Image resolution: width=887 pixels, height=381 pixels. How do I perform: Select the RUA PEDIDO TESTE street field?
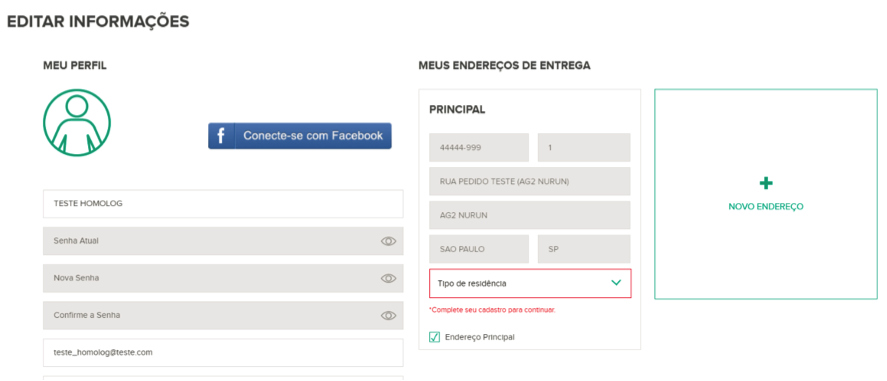pos(530,181)
